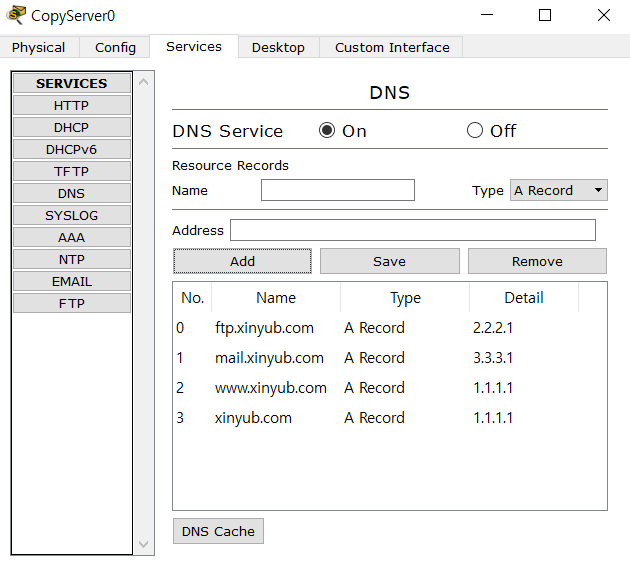
Task: Turn DNS Service On
Action: point(327,131)
